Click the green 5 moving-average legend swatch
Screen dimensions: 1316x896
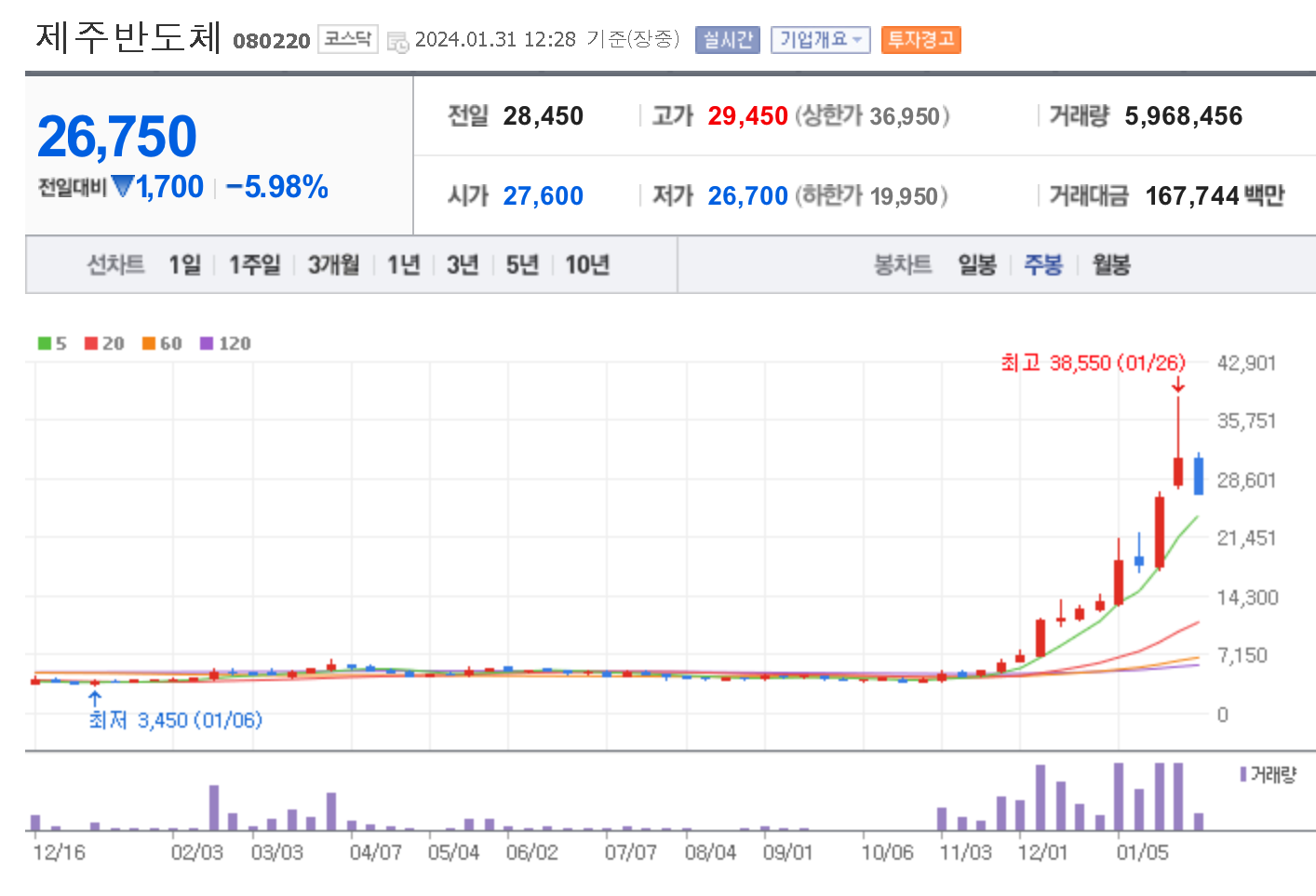coord(45,343)
